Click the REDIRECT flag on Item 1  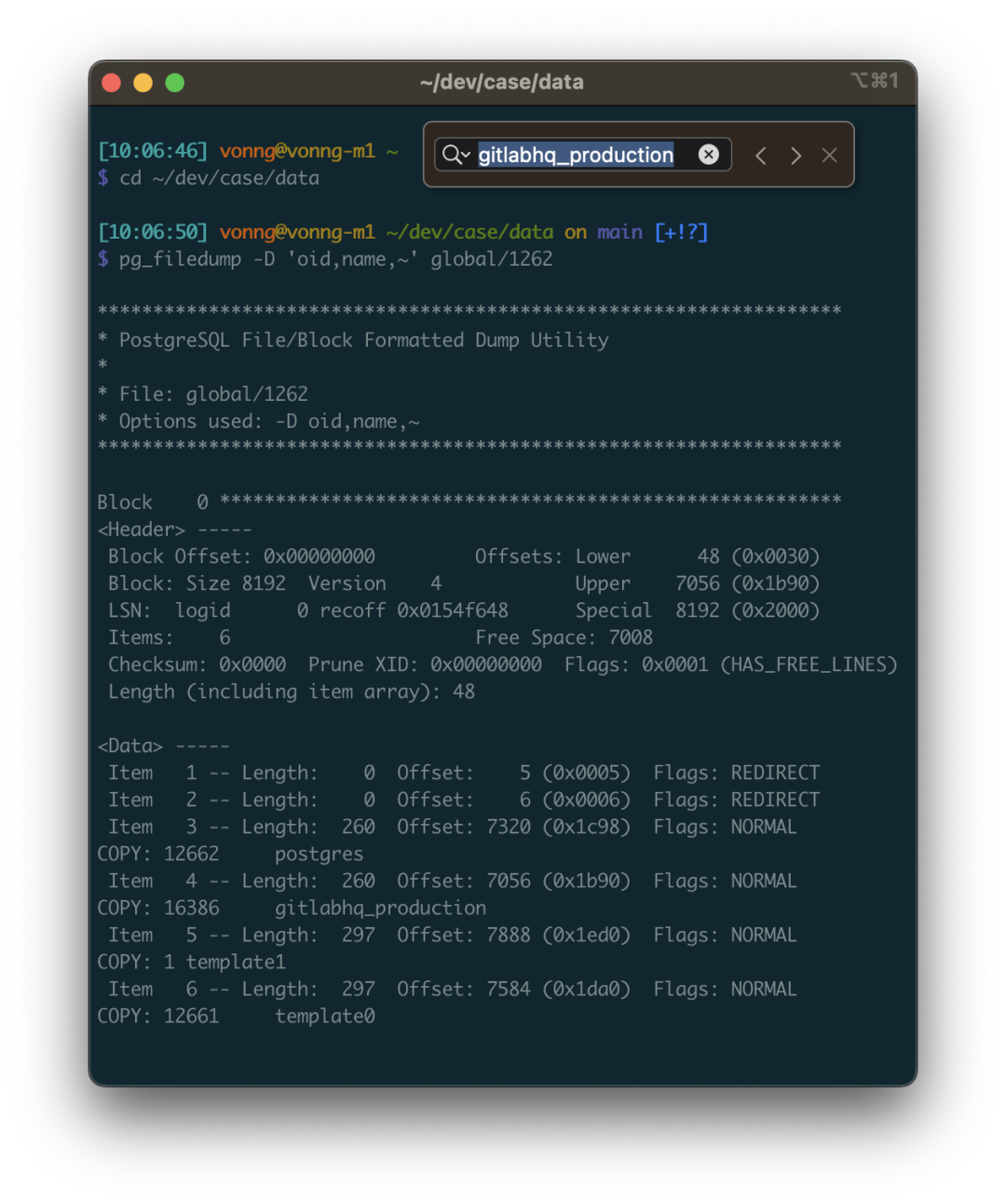pyautogui.click(x=774, y=772)
